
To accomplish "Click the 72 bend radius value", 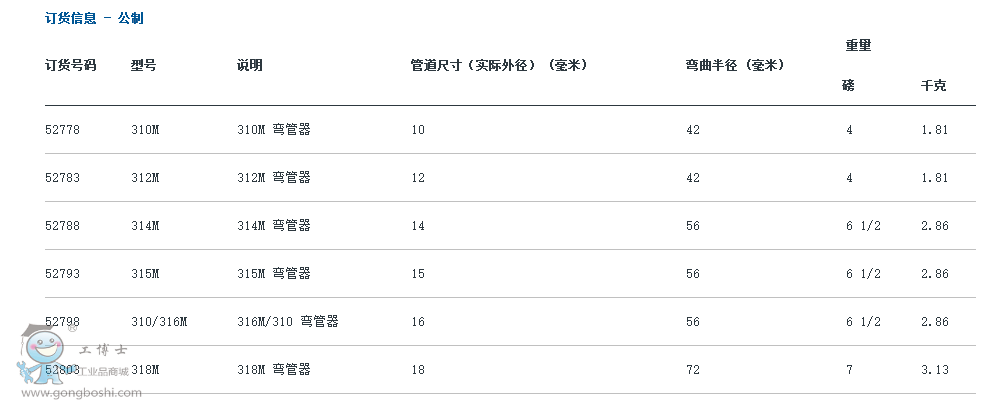I will click(691, 370).
